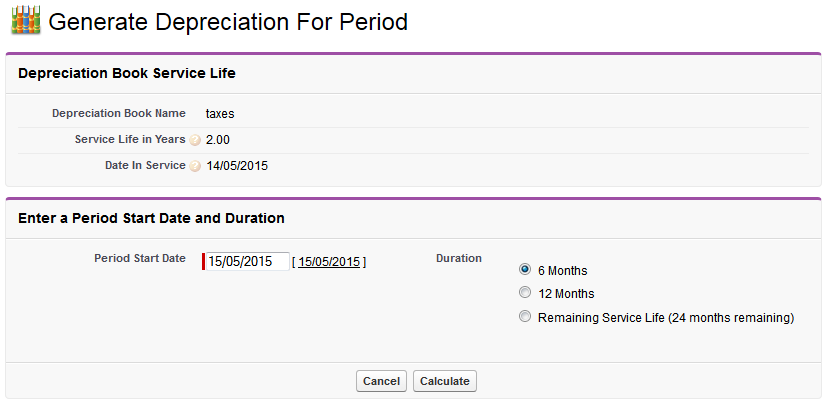Select Remaining Service Life duration option
824x402 pixels.
click(525, 317)
